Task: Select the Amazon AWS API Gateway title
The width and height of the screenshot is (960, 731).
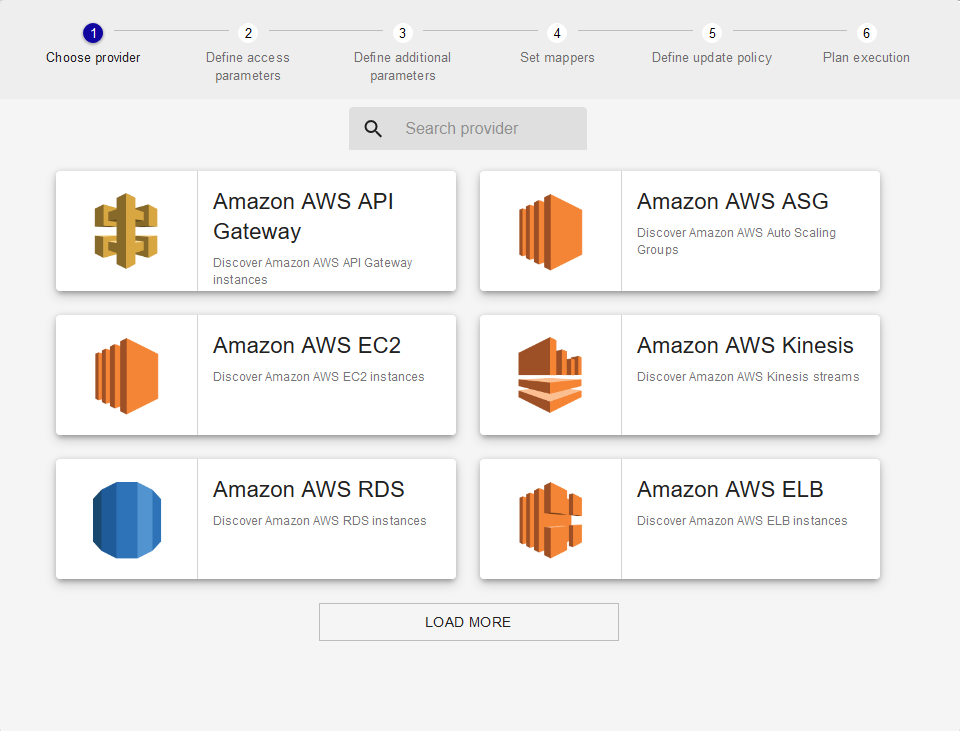Action: 303,216
